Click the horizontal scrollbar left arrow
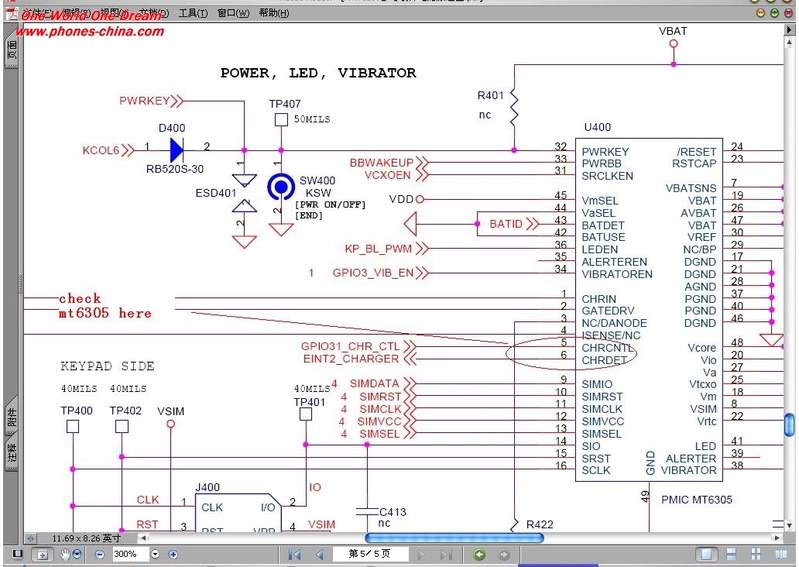 click(144, 537)
